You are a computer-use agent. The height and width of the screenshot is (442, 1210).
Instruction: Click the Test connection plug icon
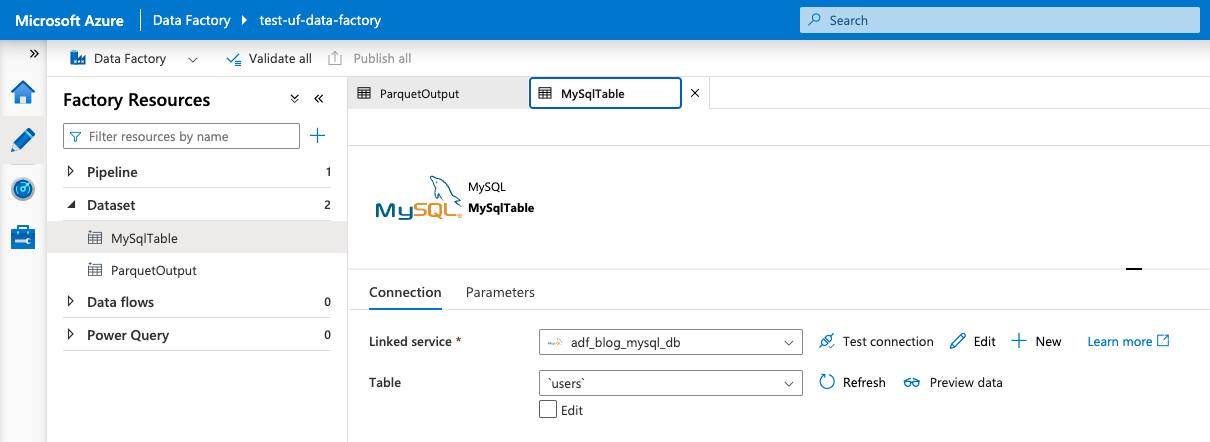827,341
